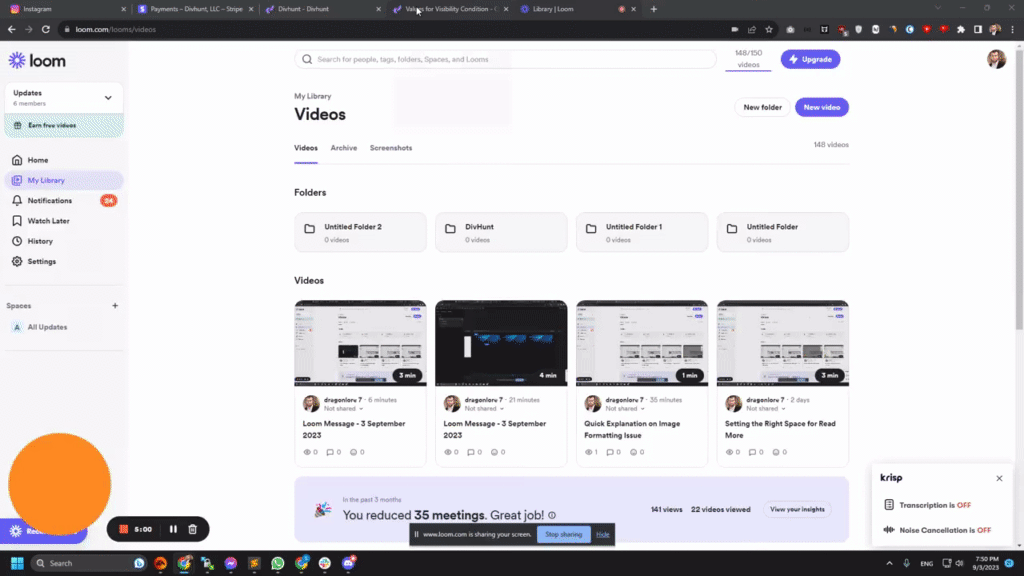Switch to Payments Divhunt Stripe tab
Screen dimensions: 1024x576
(x=196, y=9)
